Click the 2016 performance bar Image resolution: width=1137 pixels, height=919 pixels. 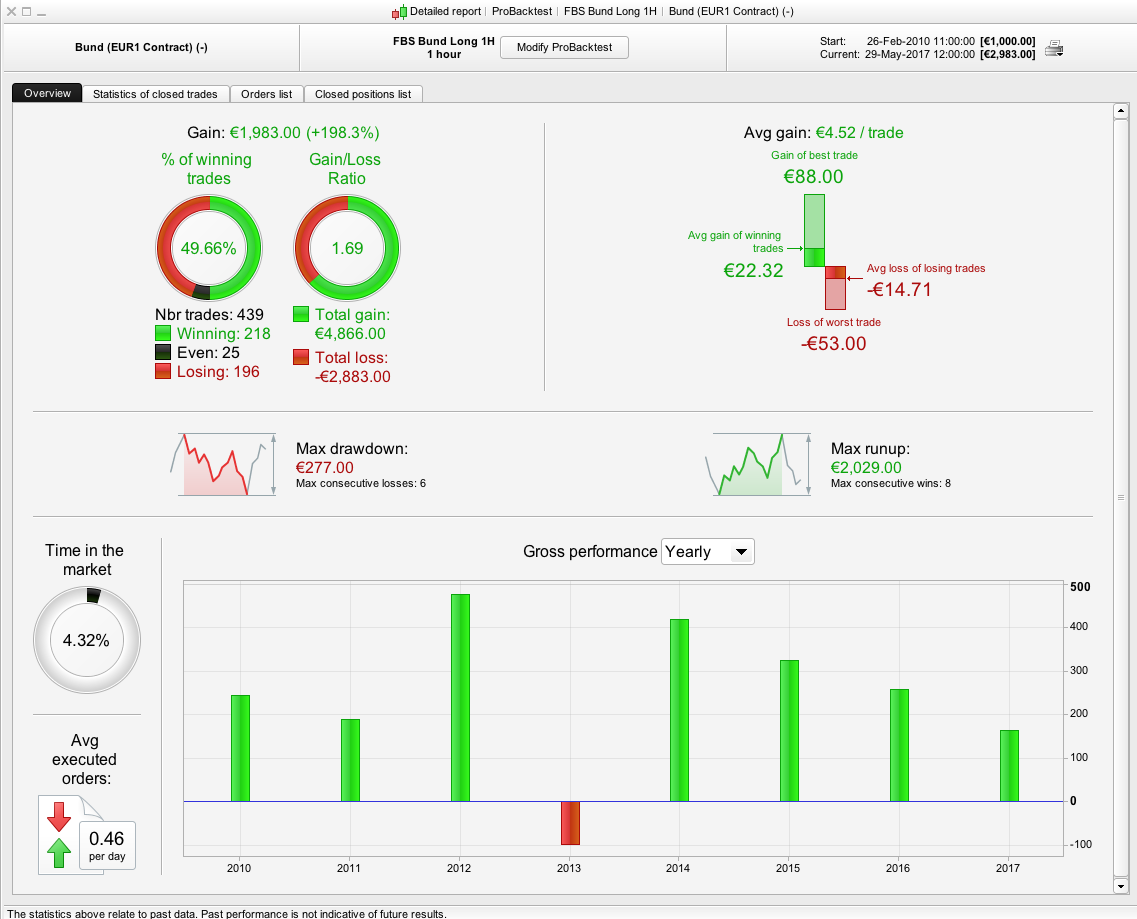click(899, 746)
